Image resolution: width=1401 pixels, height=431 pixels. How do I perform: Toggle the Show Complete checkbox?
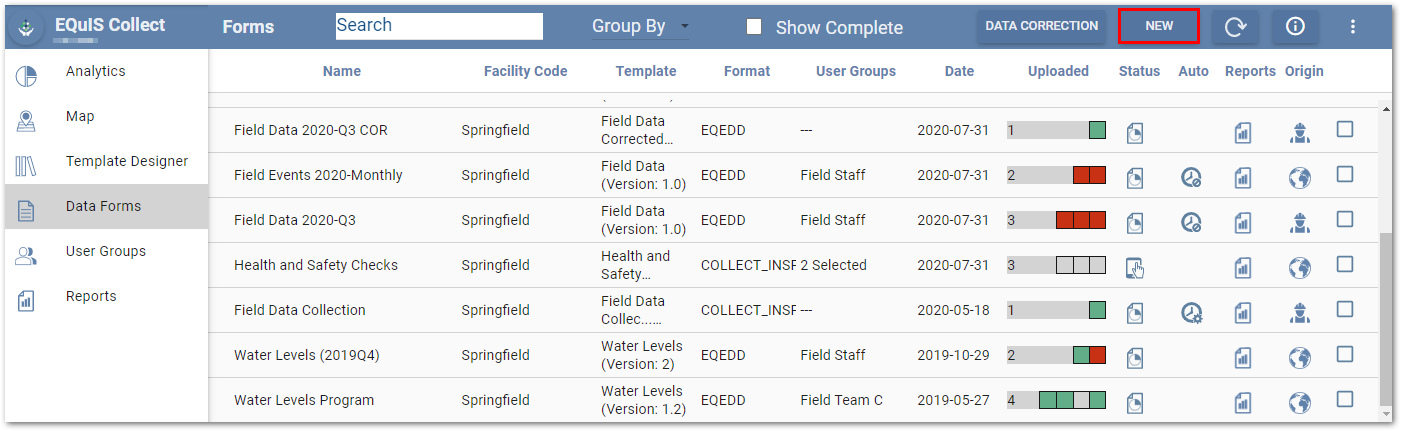pos(754,27)
